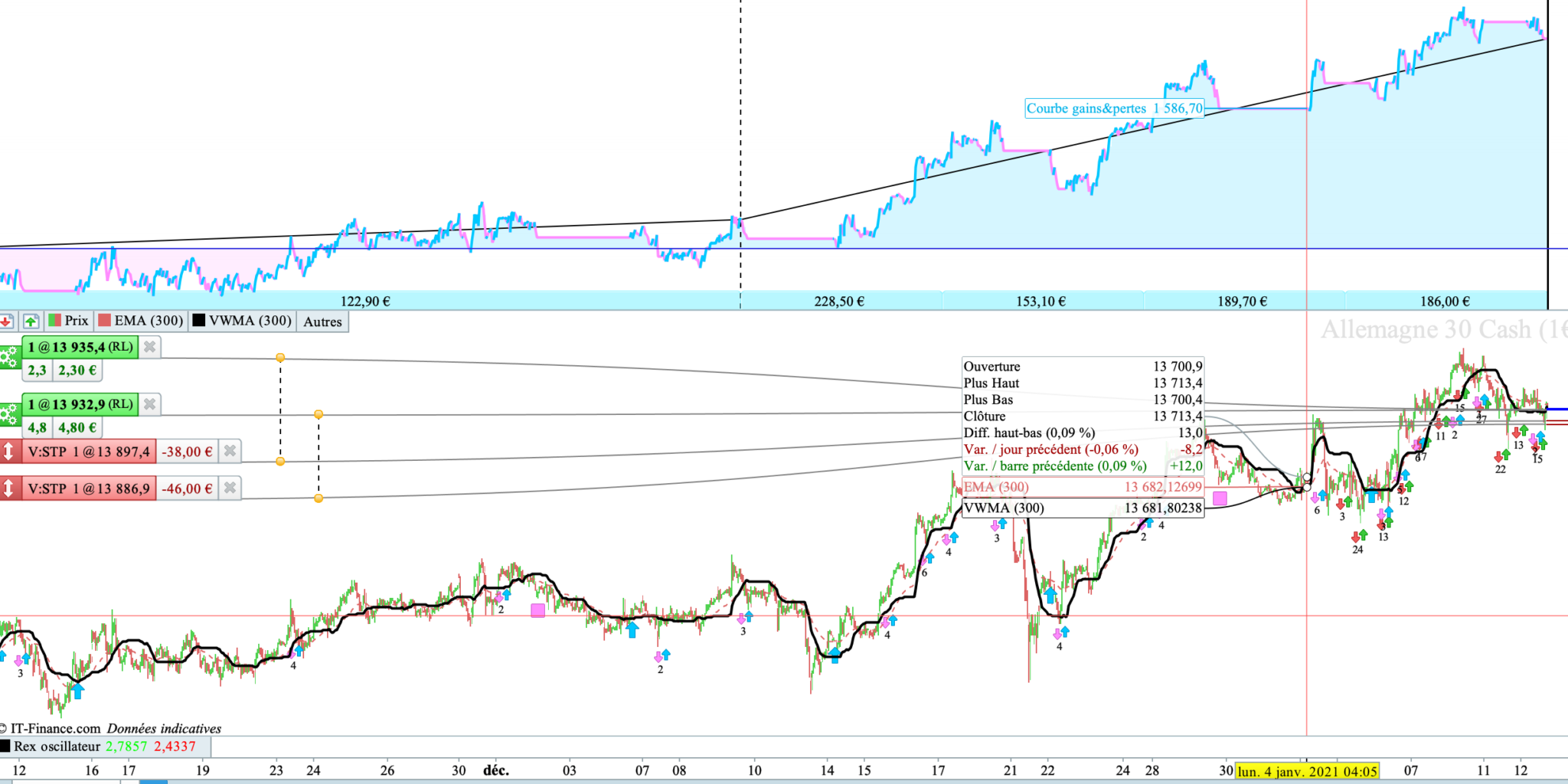Open gear settings for position 13 932,9
Screen dimensions: 1568x784
click(10, 414)
